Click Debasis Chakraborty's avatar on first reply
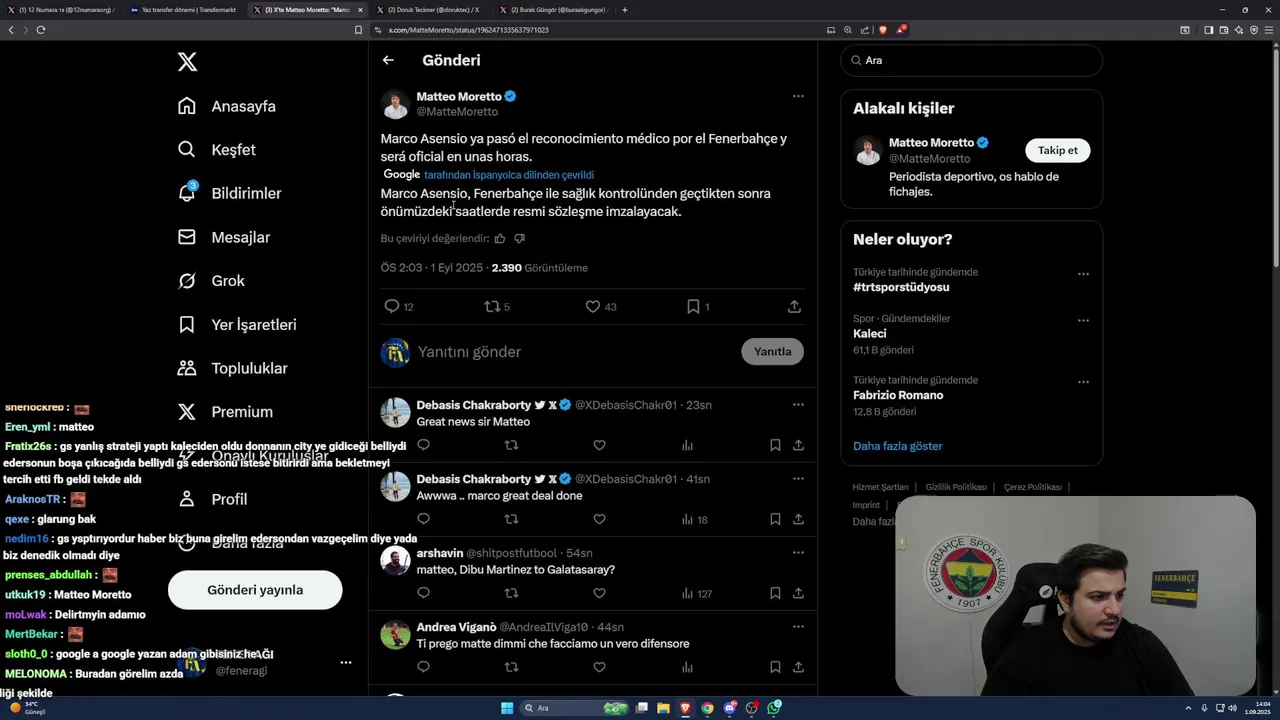The width and height of the screenshot is (1280, 720). point(395,412)
